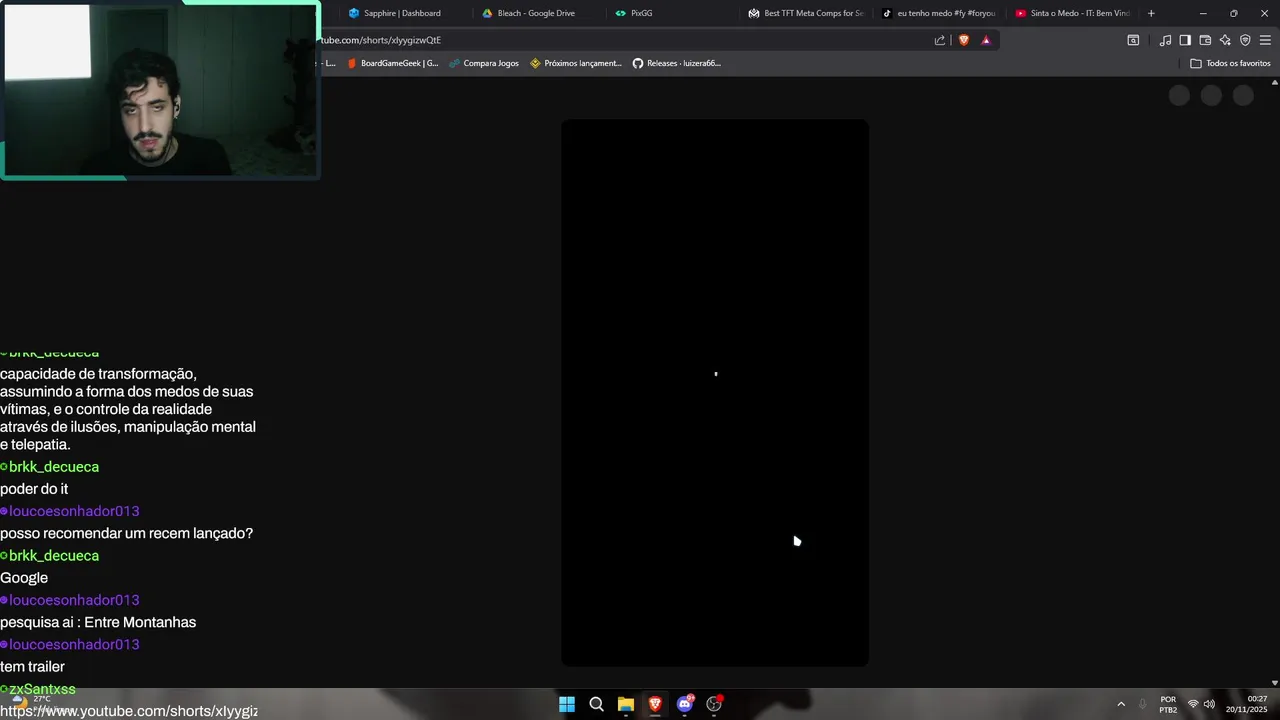Toggle the browser sidebar panel icon
This screenshot has height=720, width=1280.
tap(1185, 40)
